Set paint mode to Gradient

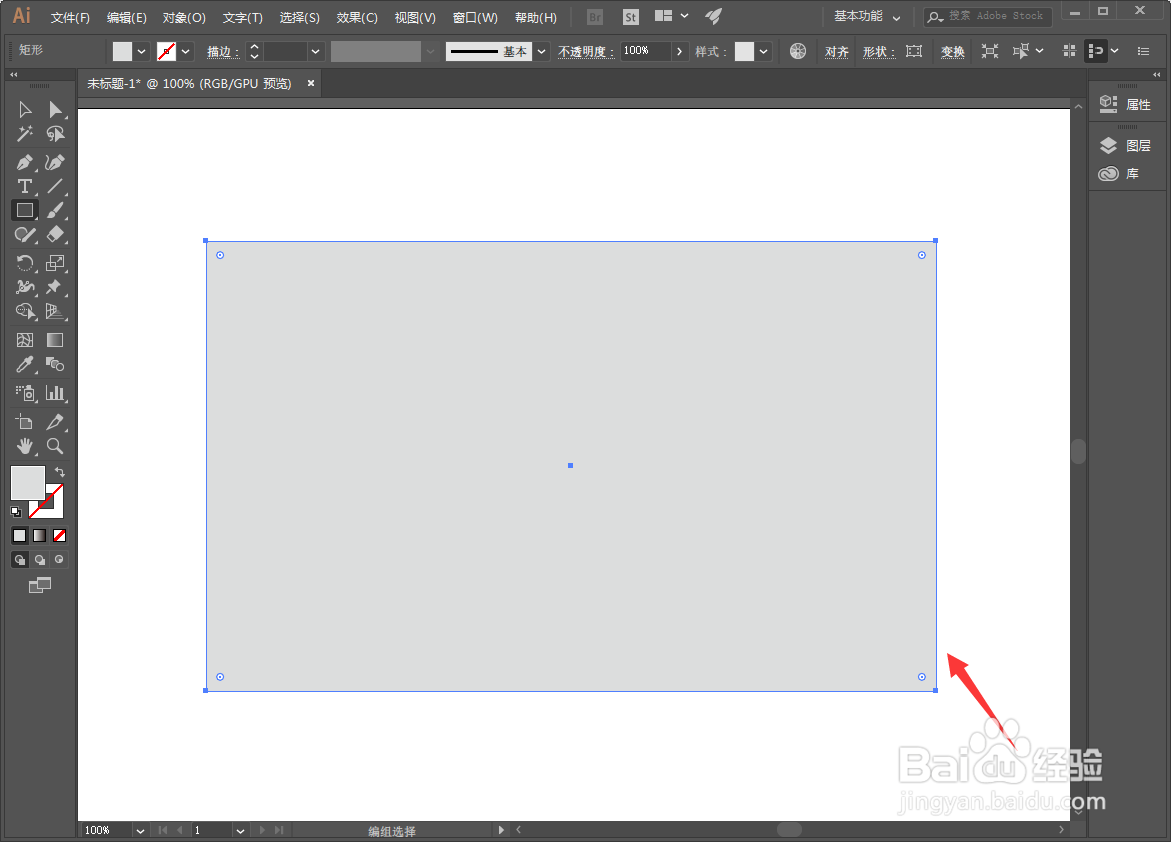40,535
